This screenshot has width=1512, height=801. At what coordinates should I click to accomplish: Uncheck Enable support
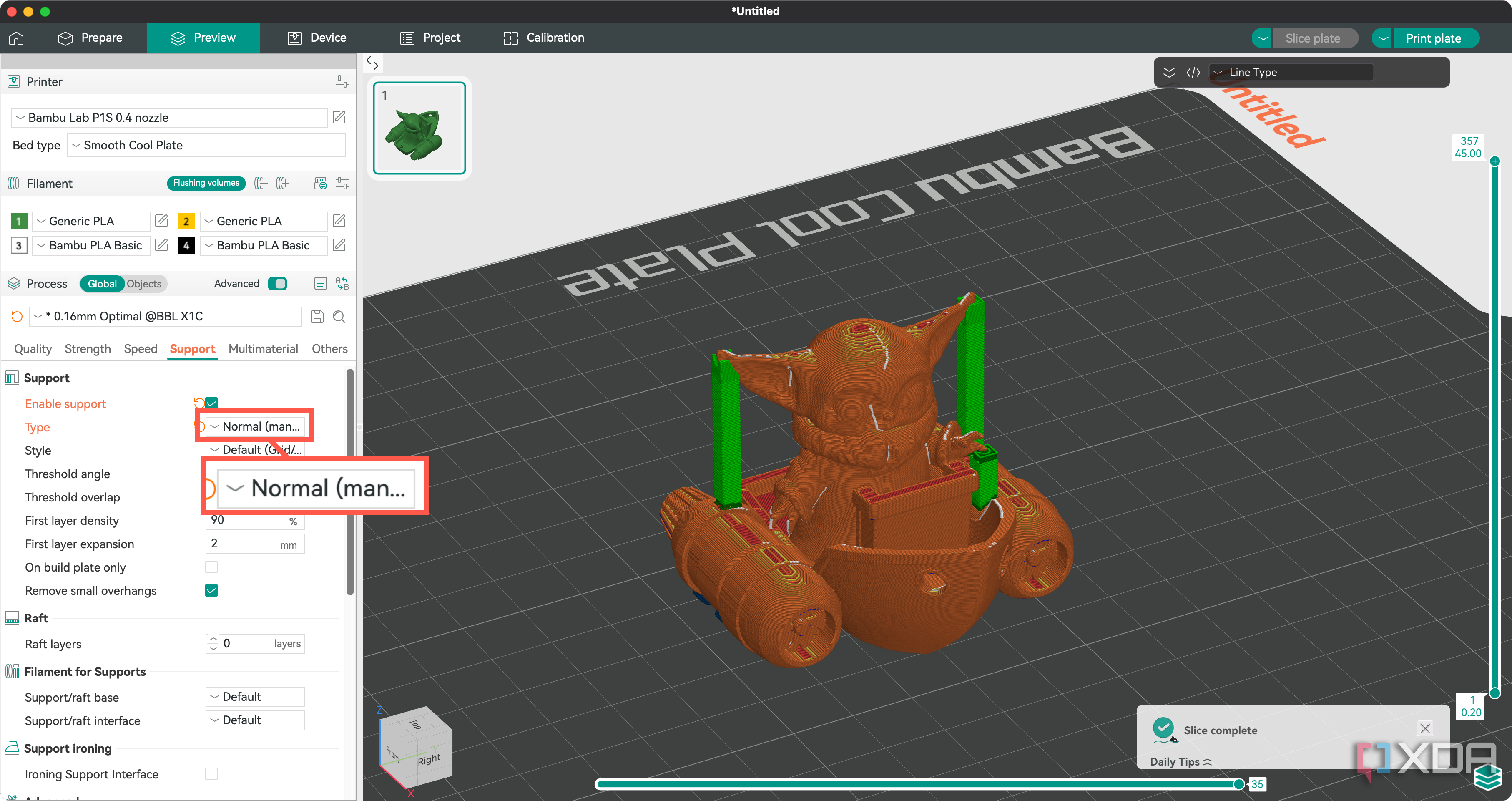(x=211, y=403)
